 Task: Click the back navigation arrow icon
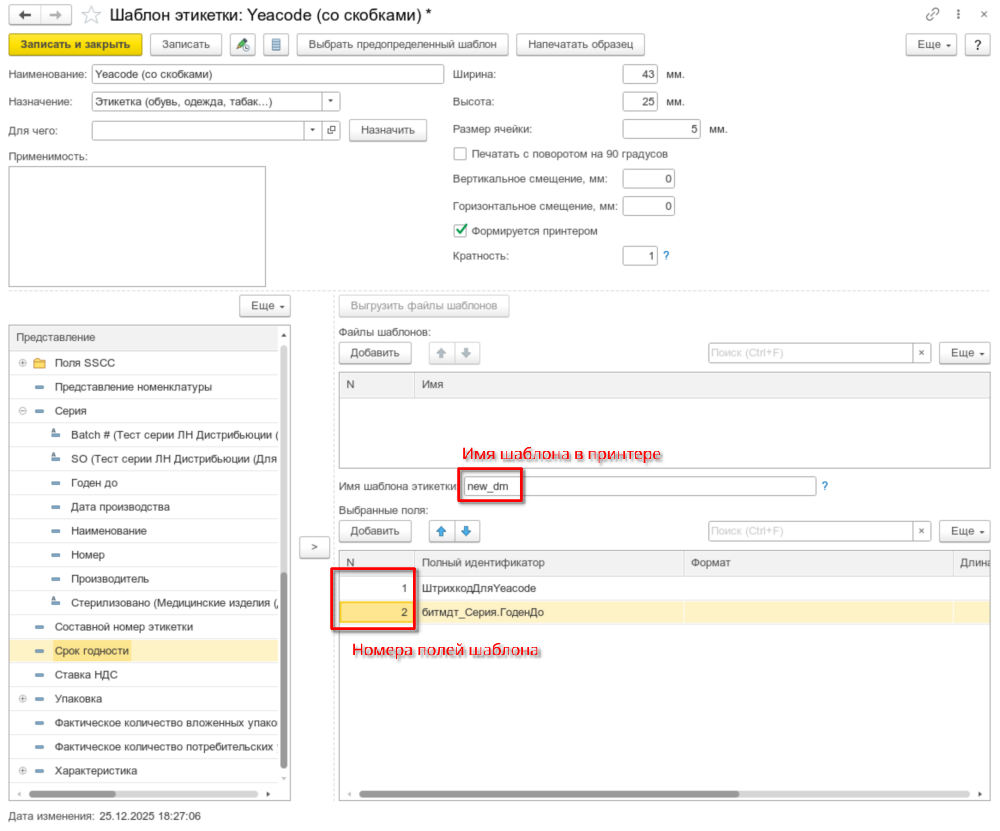tap(25, 14)
